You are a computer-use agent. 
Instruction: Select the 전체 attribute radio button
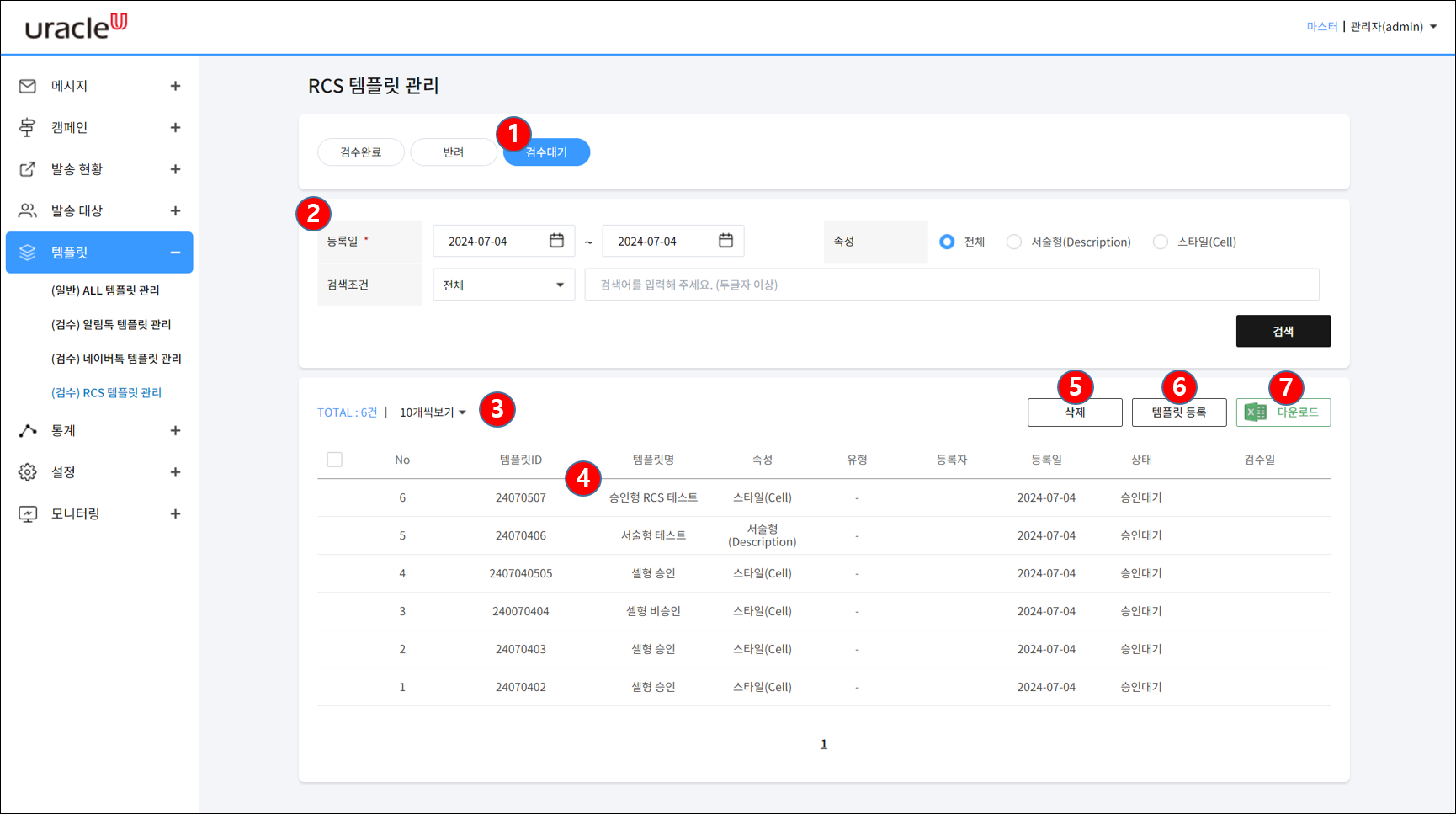pos(947,242)
